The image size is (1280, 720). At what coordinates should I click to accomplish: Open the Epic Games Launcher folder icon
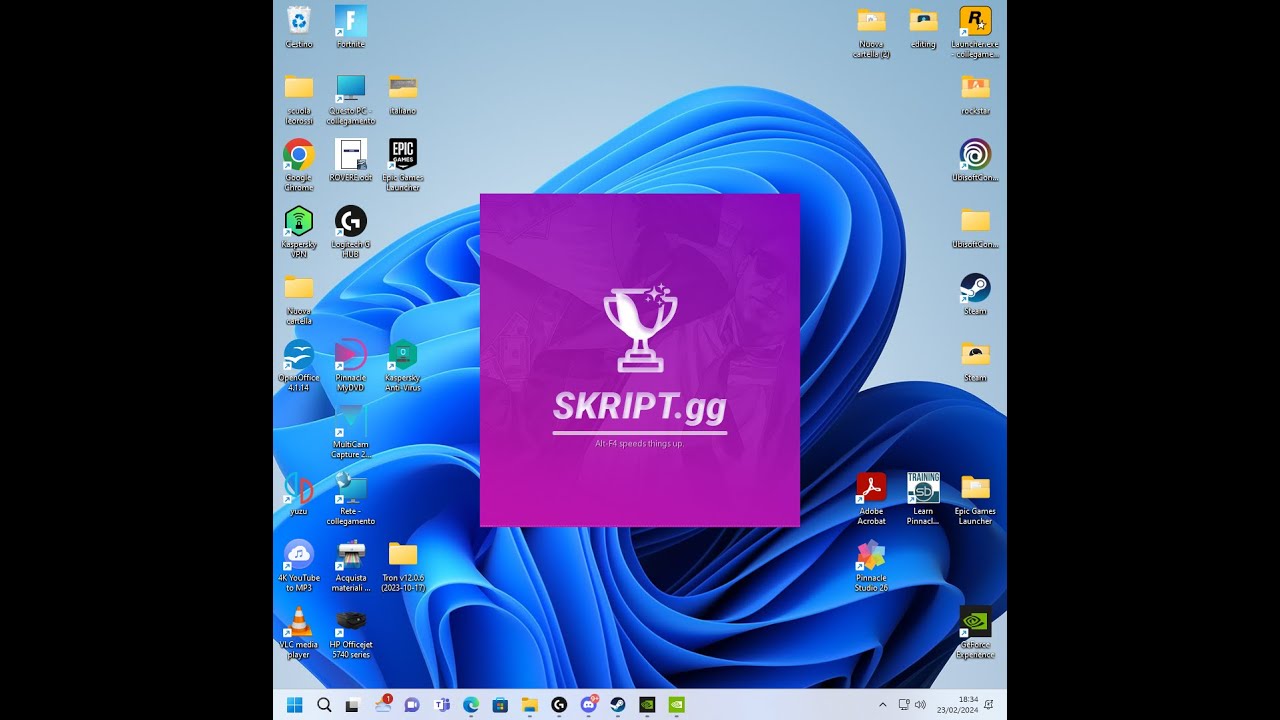click(x=975, y=499)
